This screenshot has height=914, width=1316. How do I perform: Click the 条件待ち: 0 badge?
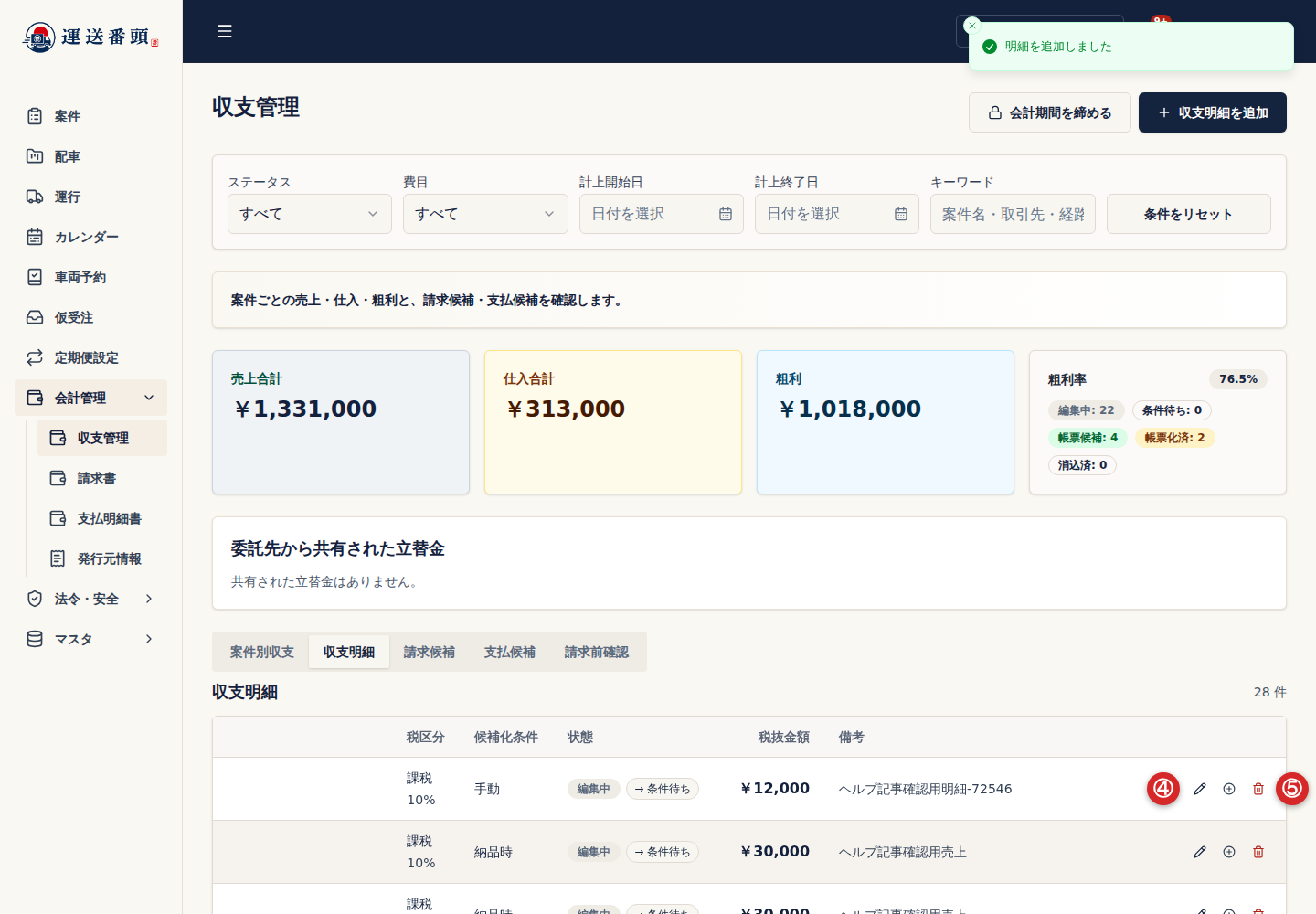[1173, 410]
